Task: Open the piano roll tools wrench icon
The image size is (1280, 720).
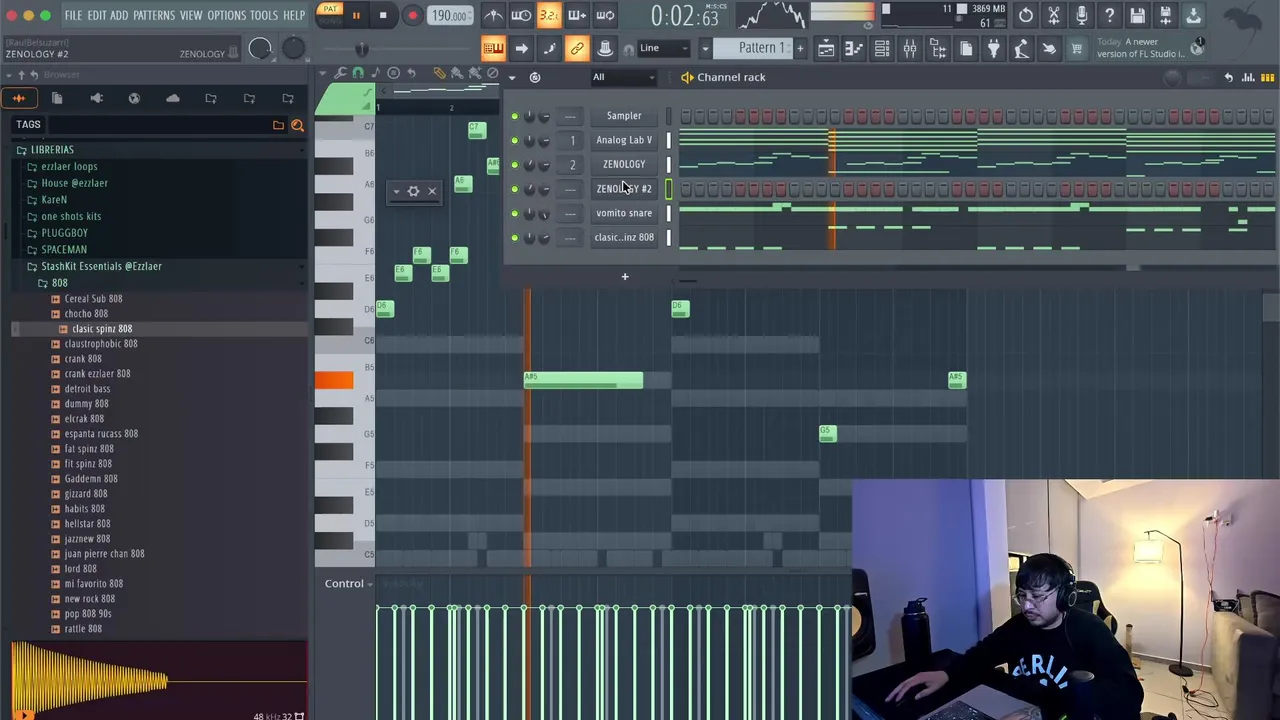Action: pyautogui.click(x=341, y=73)
